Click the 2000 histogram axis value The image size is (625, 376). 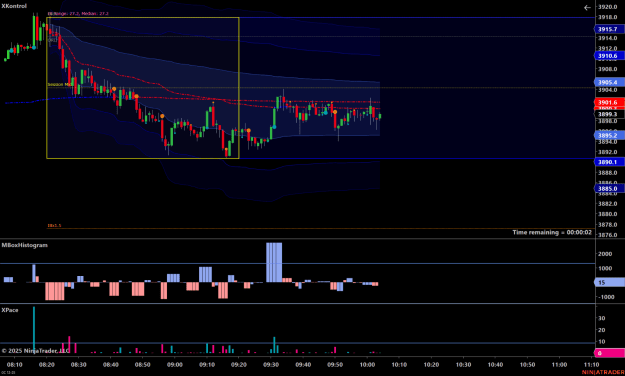tap(605, 254)
